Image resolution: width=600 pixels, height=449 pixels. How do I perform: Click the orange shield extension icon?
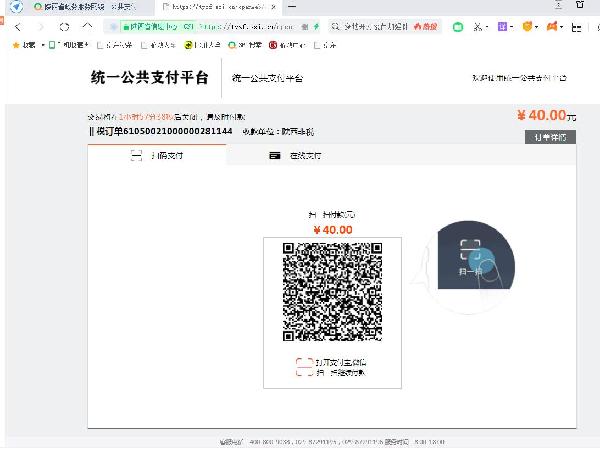tap(527, 26)
